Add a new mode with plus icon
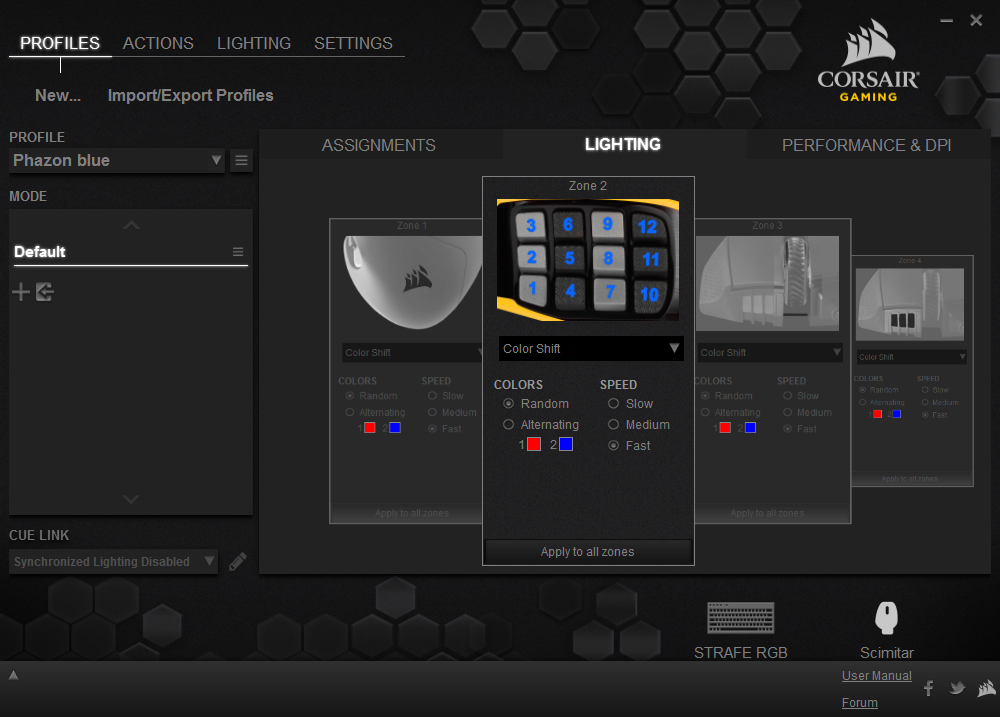1000x717 pixels. tap(21, 292)
